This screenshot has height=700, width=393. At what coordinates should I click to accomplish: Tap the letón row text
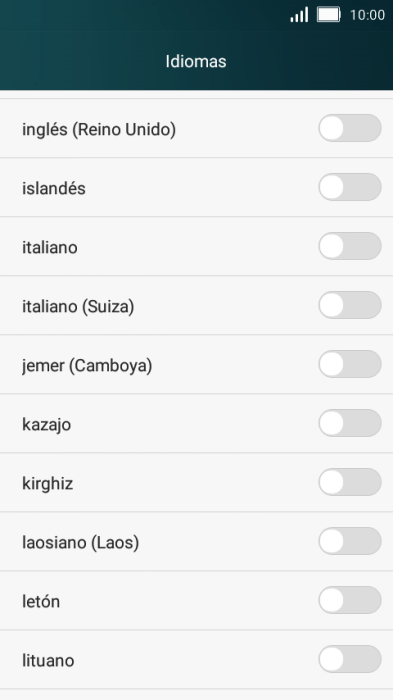click(41, 601)
